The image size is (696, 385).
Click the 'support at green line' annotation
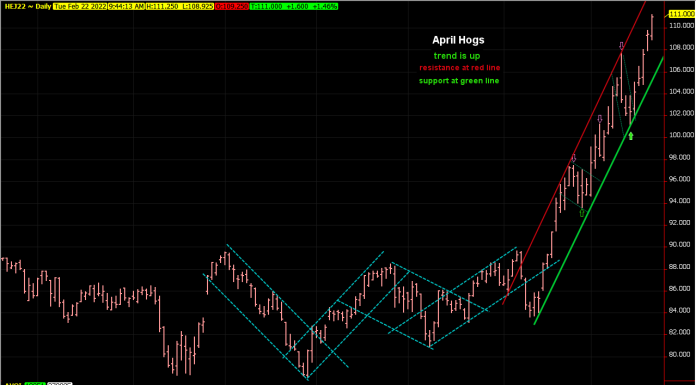459,81
